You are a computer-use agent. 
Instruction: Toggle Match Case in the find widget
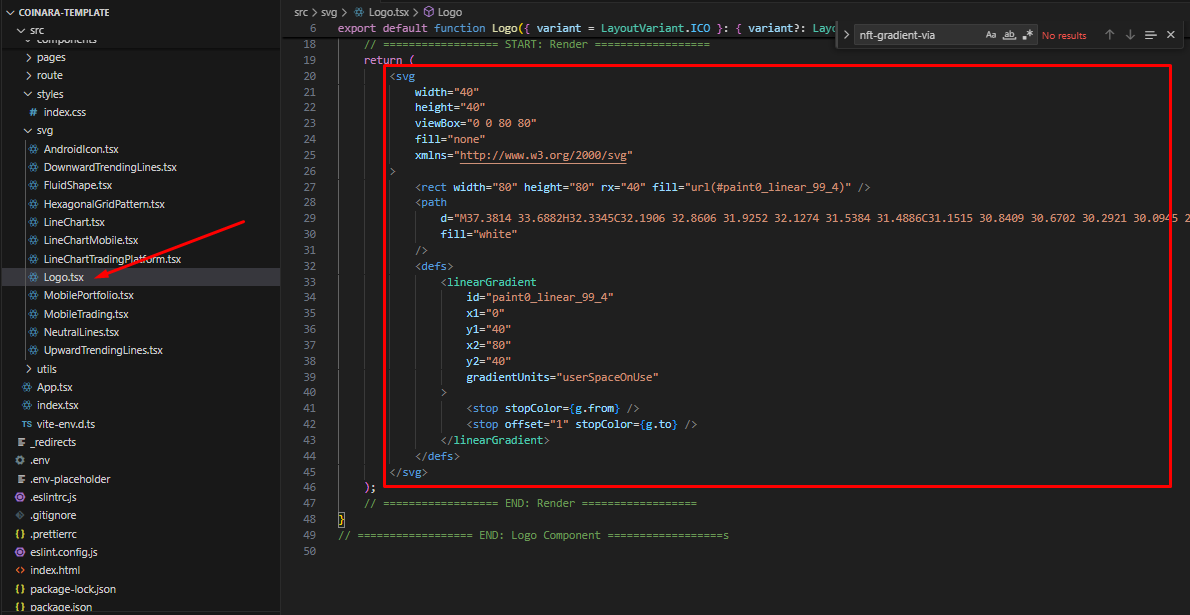990,35
